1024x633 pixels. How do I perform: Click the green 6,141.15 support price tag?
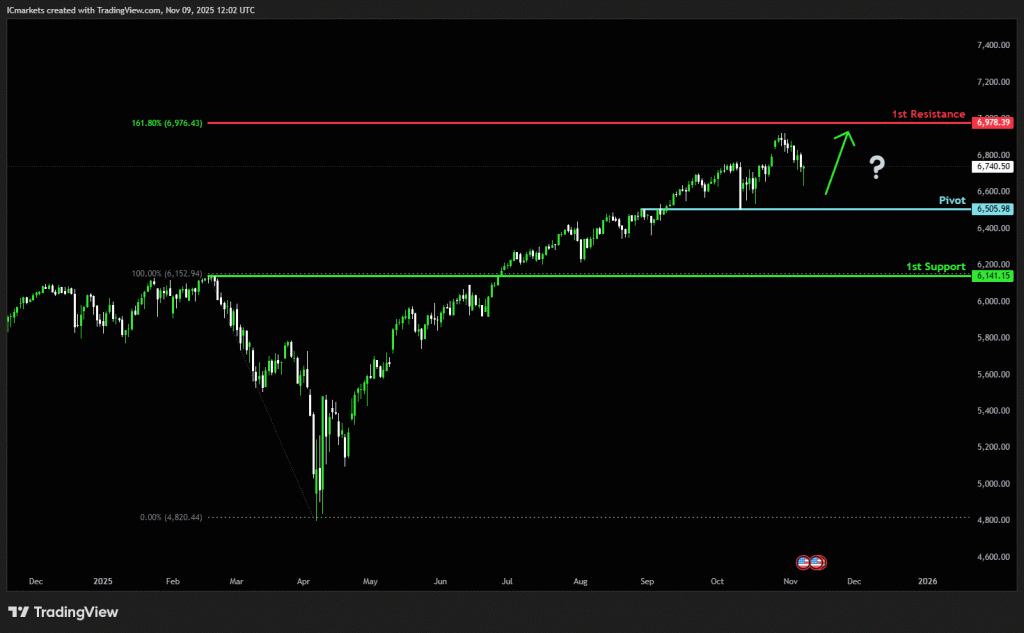992,275
